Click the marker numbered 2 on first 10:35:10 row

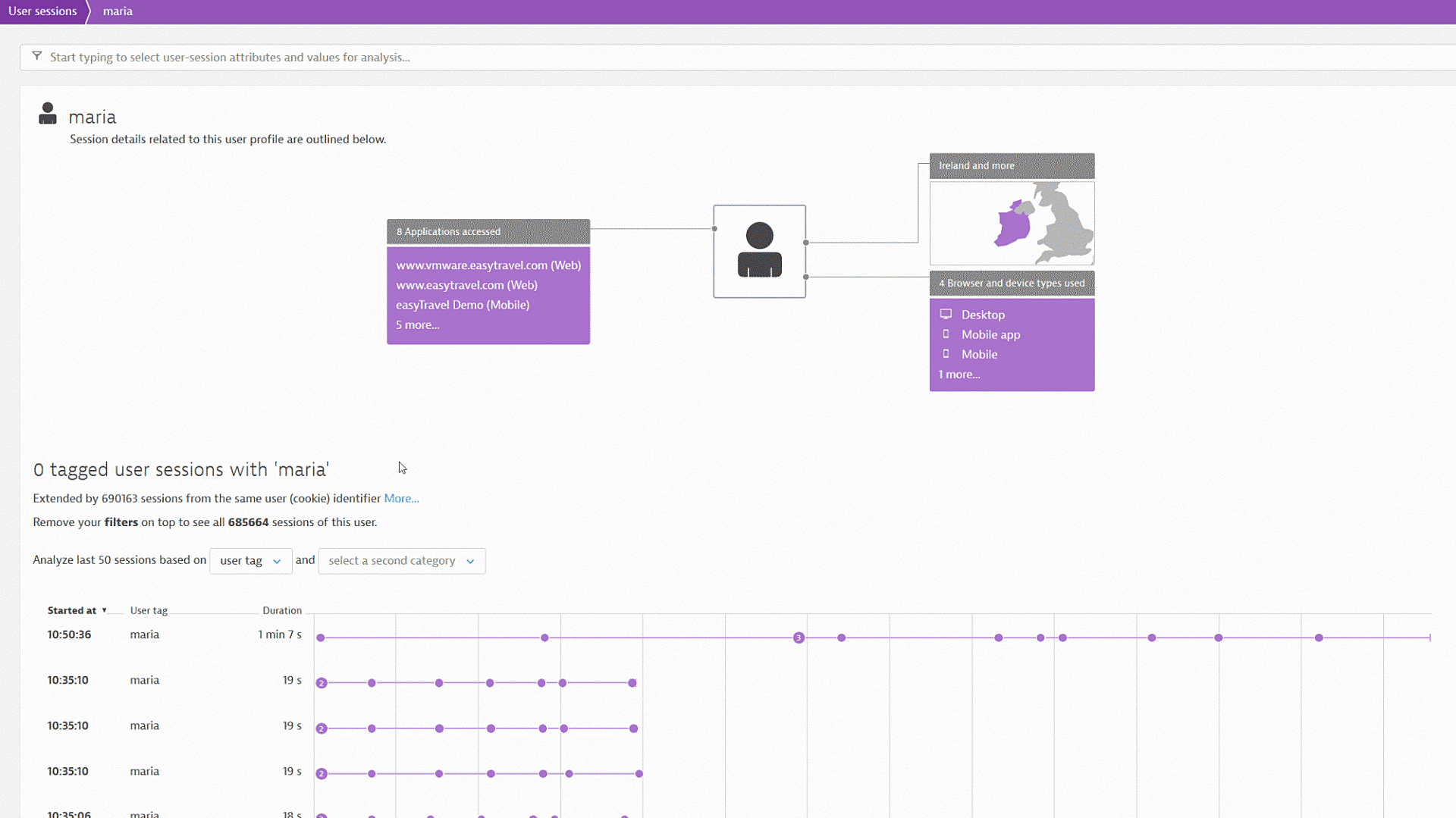click(322, 683)
